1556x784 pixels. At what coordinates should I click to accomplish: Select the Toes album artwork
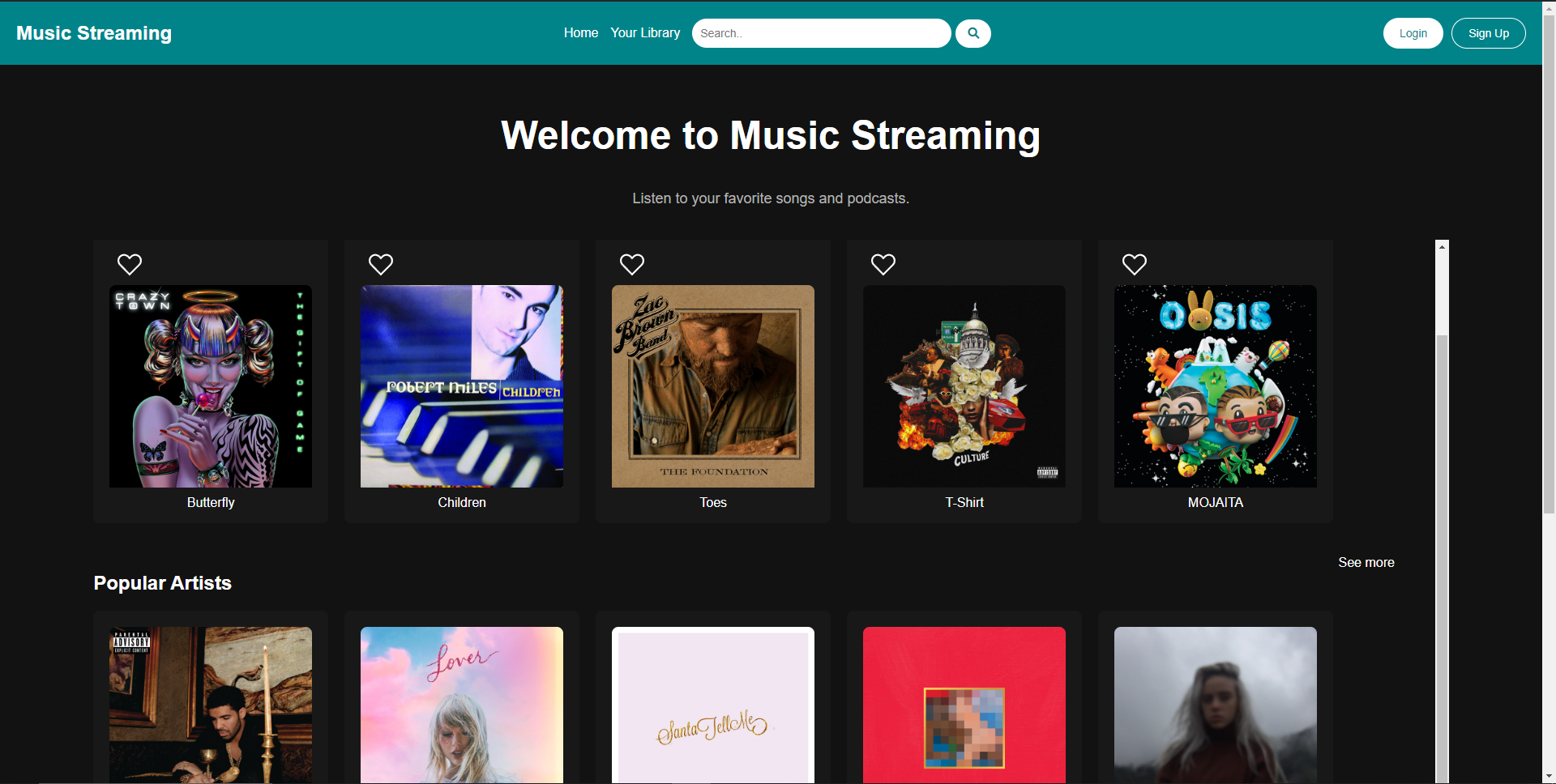713,386
